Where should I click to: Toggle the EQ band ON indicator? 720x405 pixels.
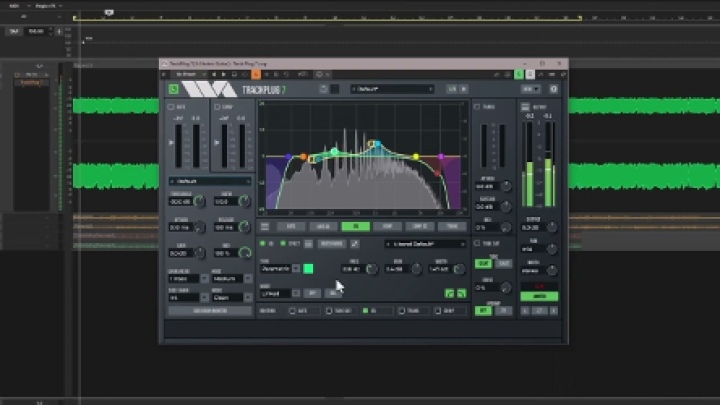[263, 243]
